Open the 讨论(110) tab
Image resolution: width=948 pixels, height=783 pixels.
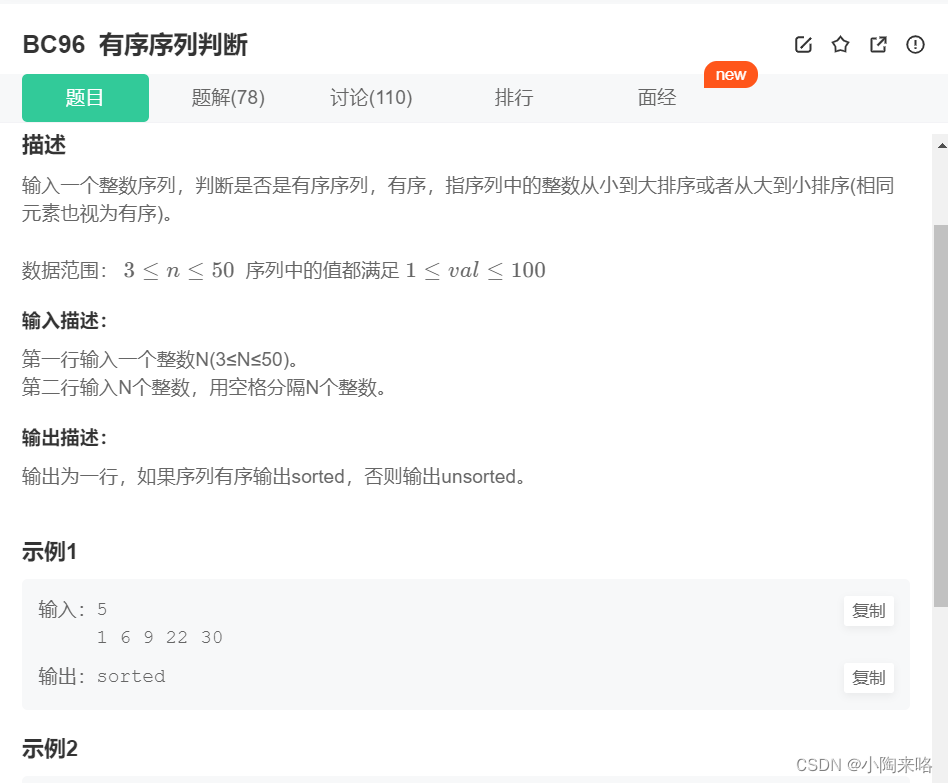tap(371, 97)
